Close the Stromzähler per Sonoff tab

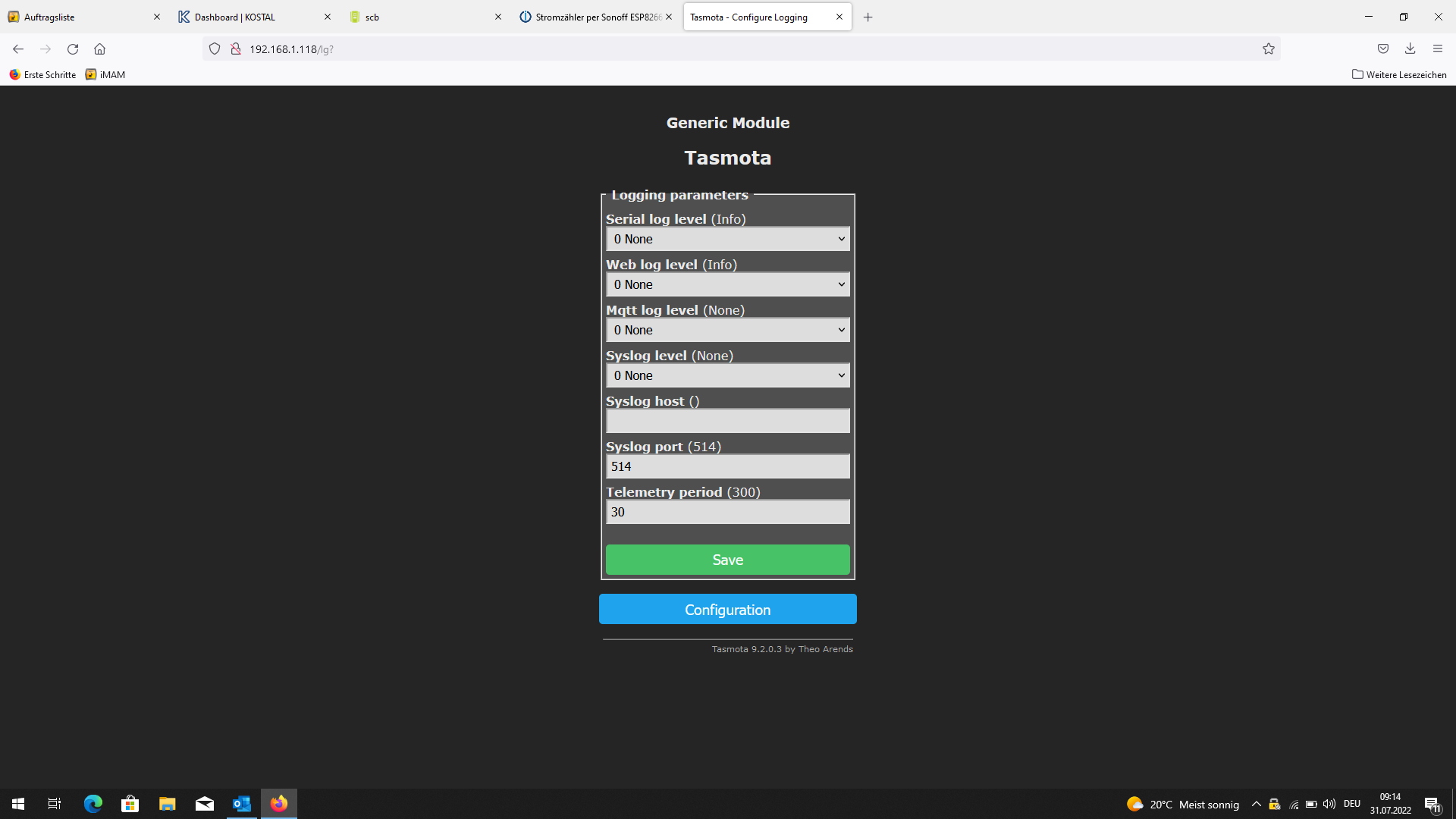pos(669,17)
